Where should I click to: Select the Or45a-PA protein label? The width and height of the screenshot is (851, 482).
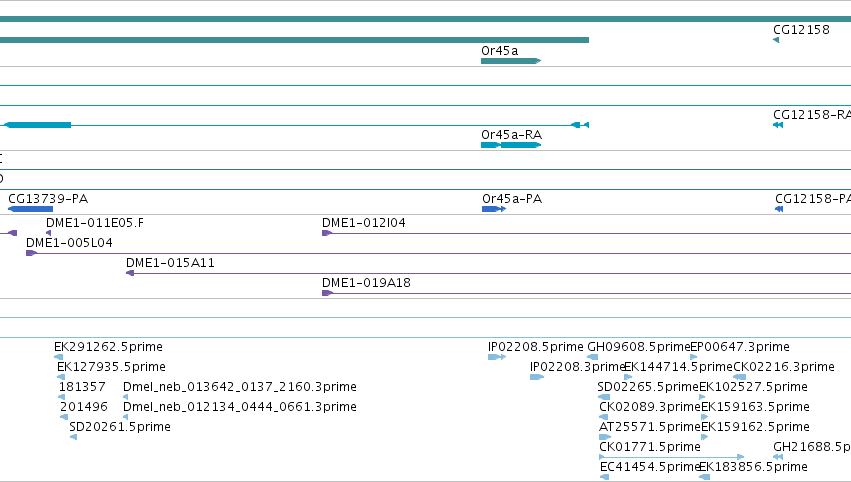tap(512, 199)
